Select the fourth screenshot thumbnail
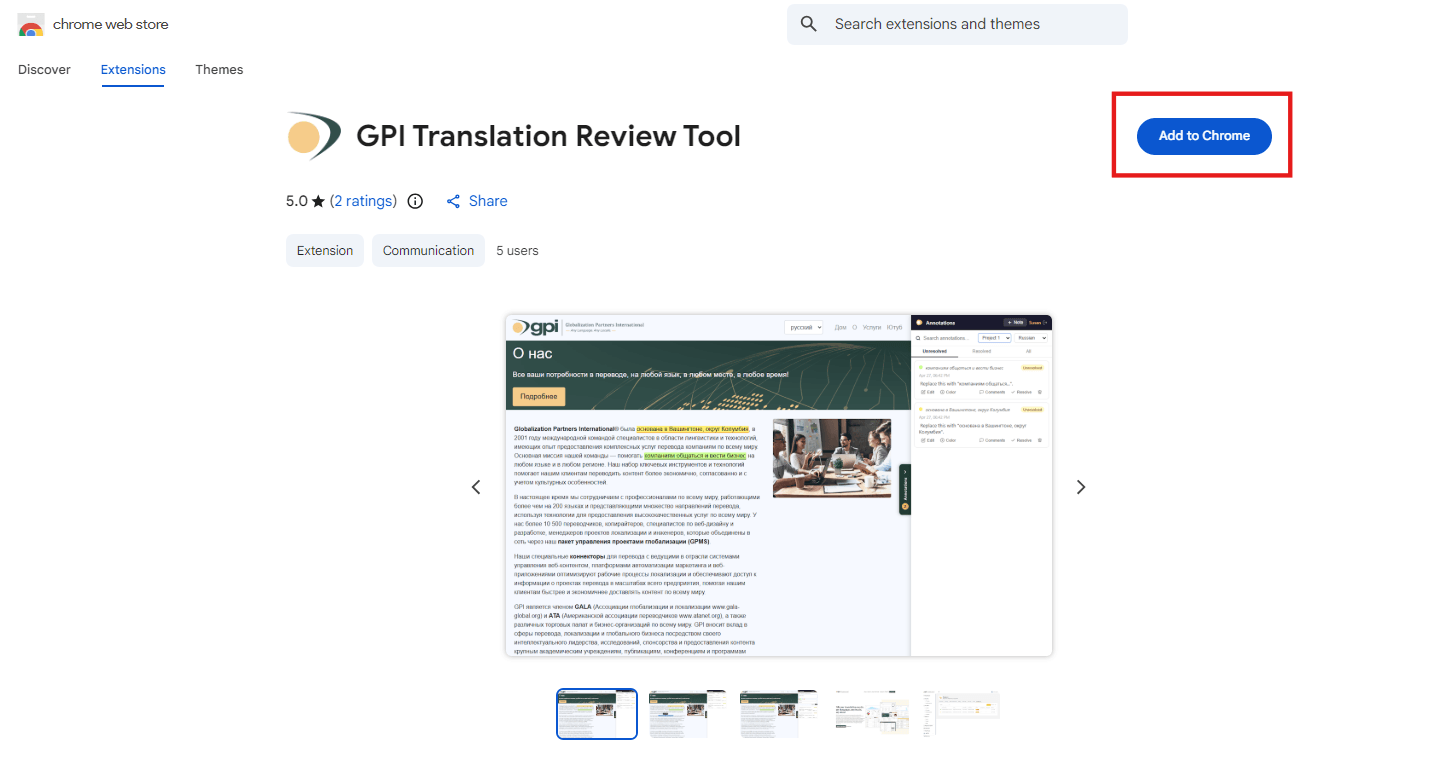The image size is (1450, 782). coord(872,714)
